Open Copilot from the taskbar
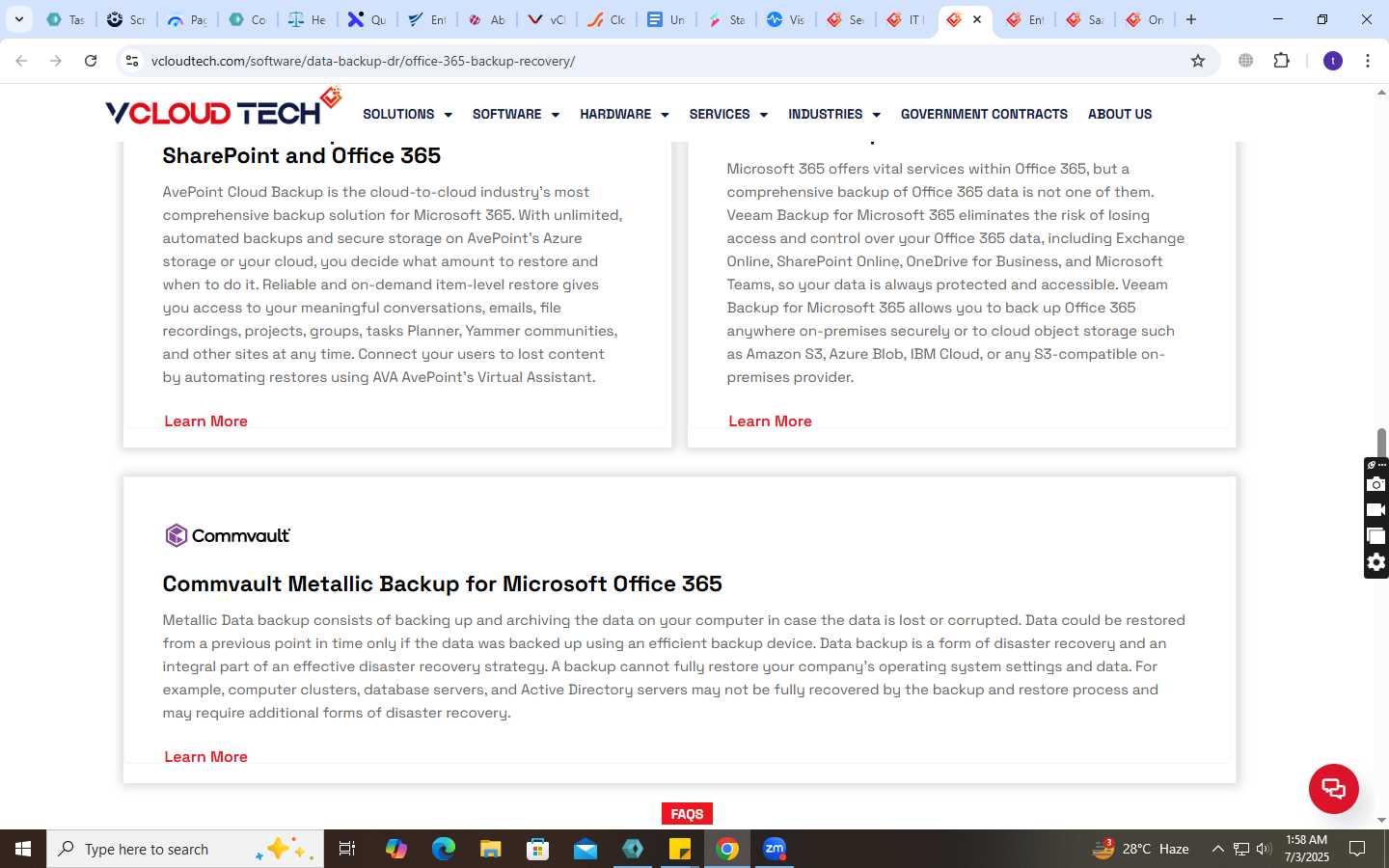Viewport: 1389px width, 868px height. coord(396,849)
